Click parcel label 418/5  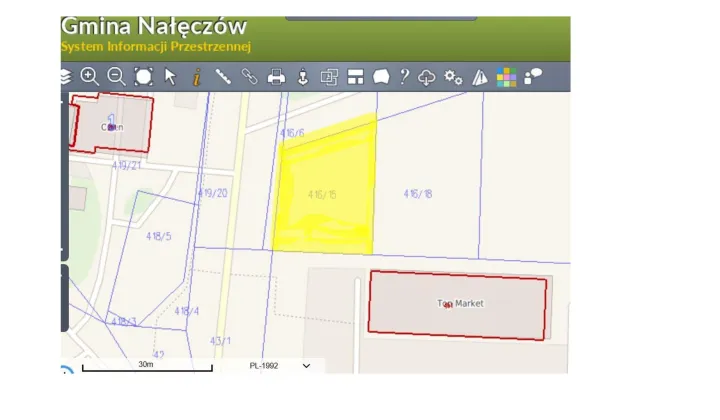tap(158, 236)
